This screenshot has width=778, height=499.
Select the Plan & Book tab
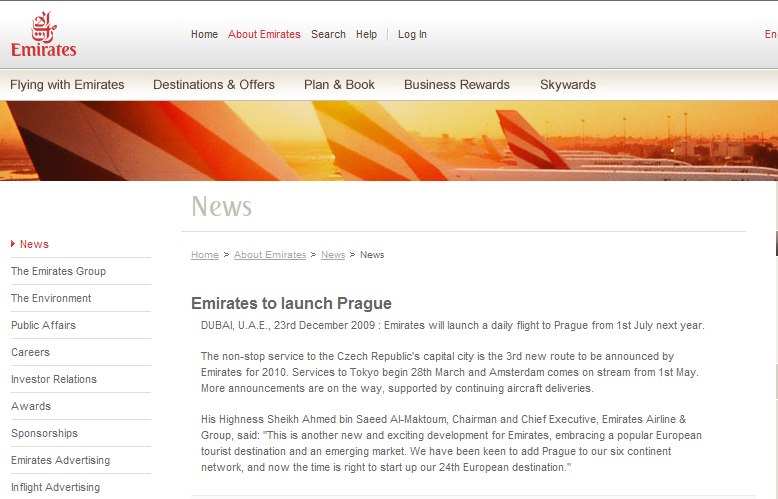(x=339, y=85)
